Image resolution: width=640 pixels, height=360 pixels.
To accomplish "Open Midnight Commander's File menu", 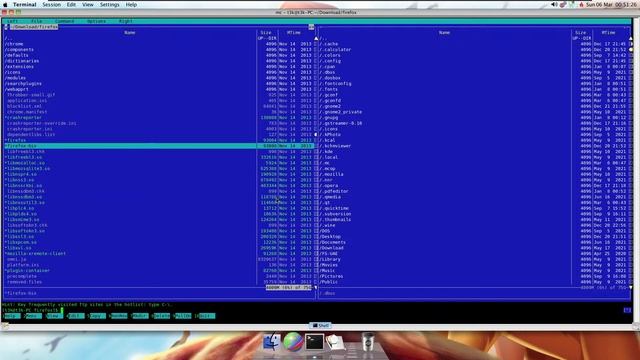I will click(37, 21).
